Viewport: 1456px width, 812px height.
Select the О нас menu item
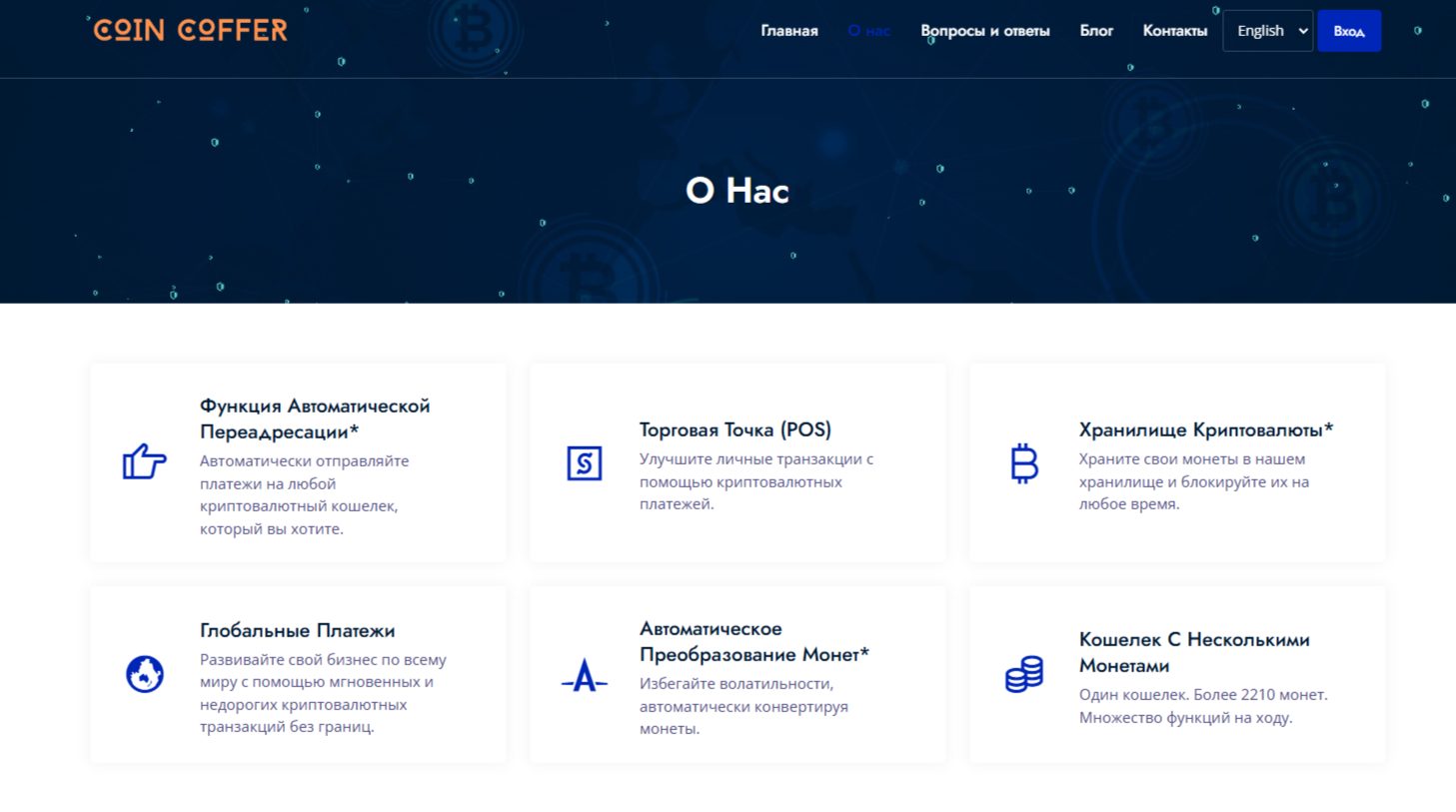point(868,31)
